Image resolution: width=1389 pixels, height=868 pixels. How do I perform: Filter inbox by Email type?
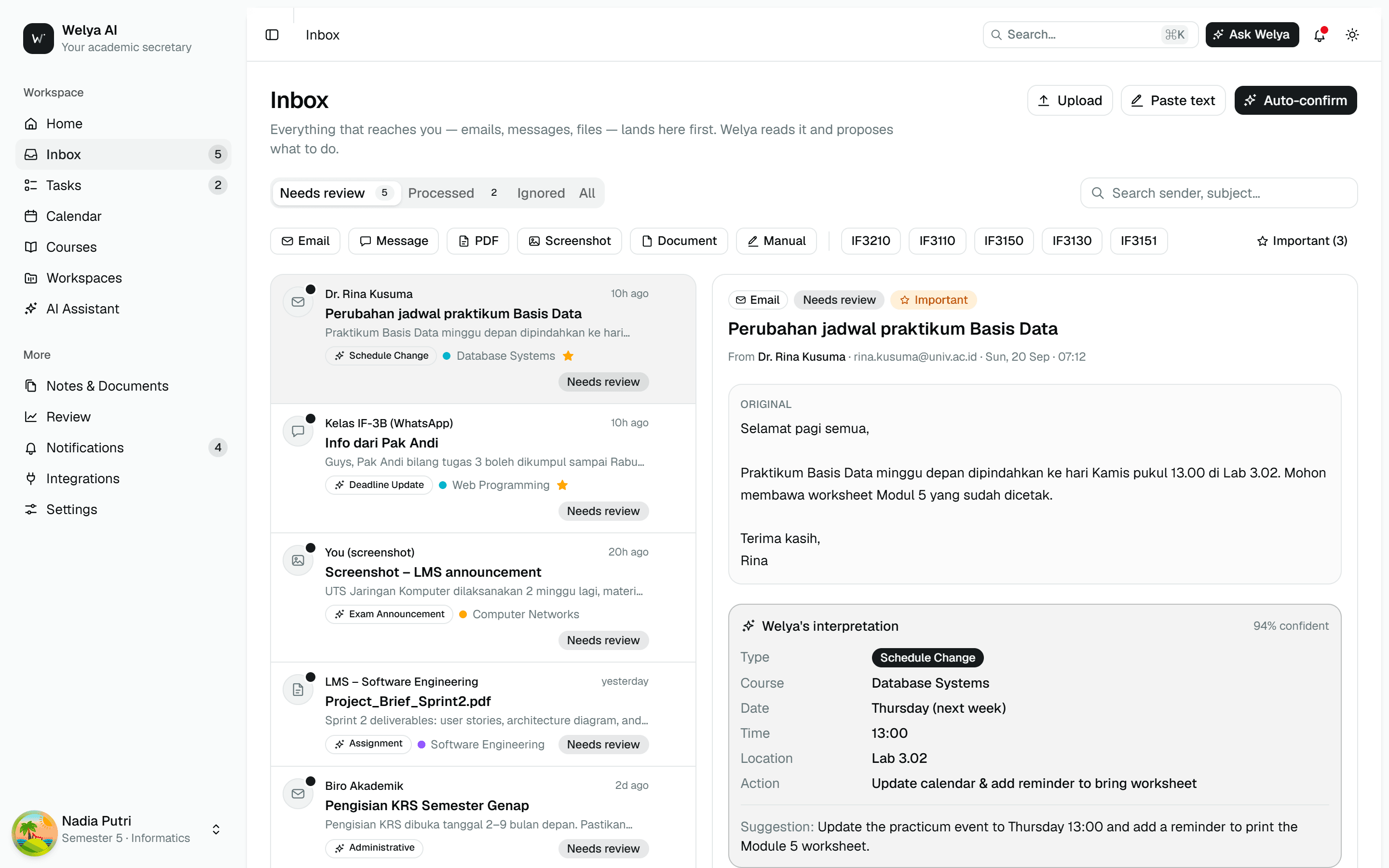coord(305,241)
